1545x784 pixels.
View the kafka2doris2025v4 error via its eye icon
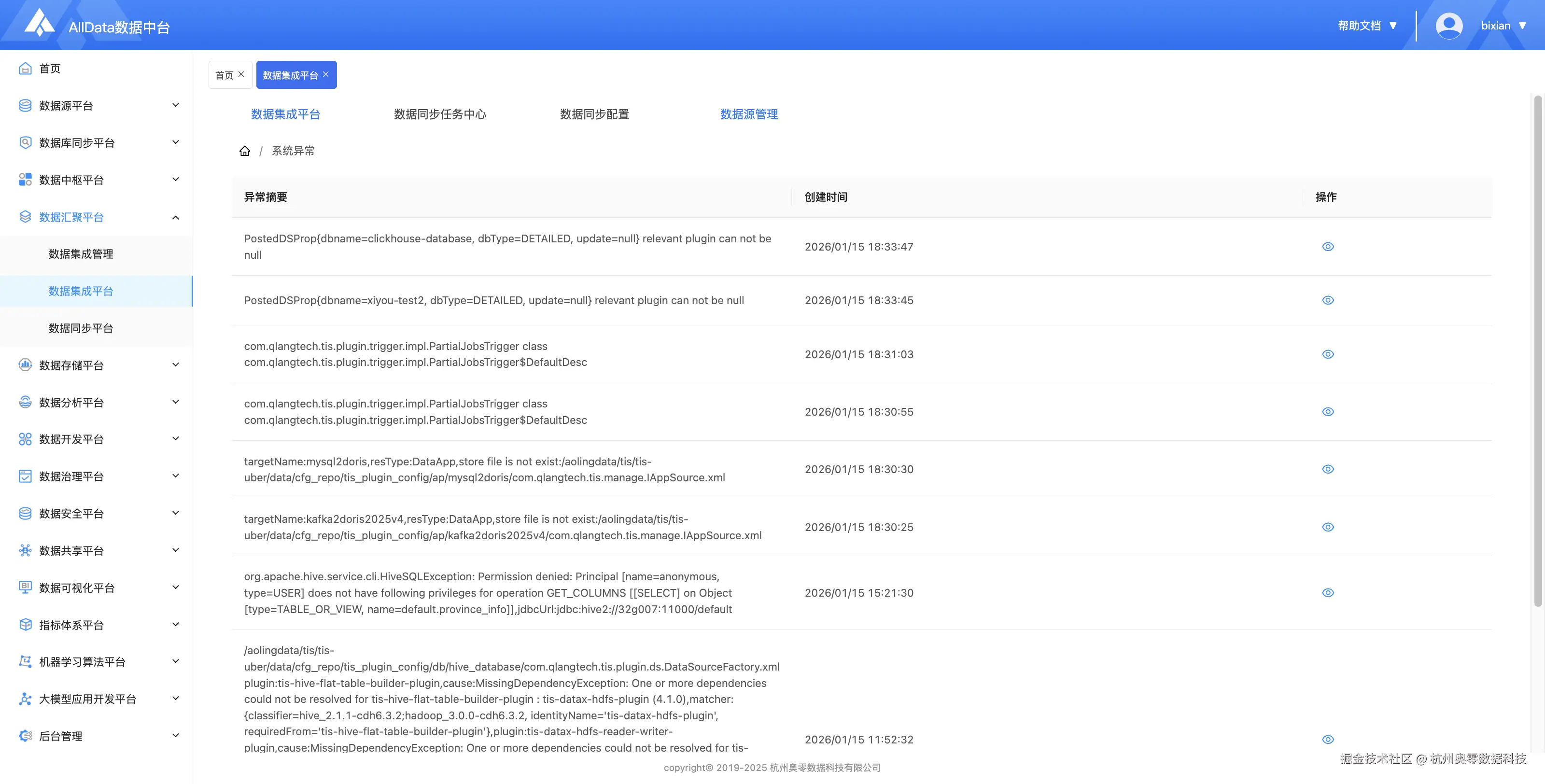(x=1328, y=527)
